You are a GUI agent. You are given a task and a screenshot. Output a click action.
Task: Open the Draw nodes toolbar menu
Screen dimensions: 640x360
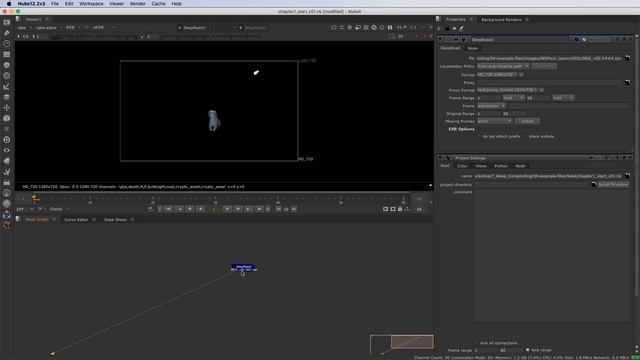click(7, 33)
